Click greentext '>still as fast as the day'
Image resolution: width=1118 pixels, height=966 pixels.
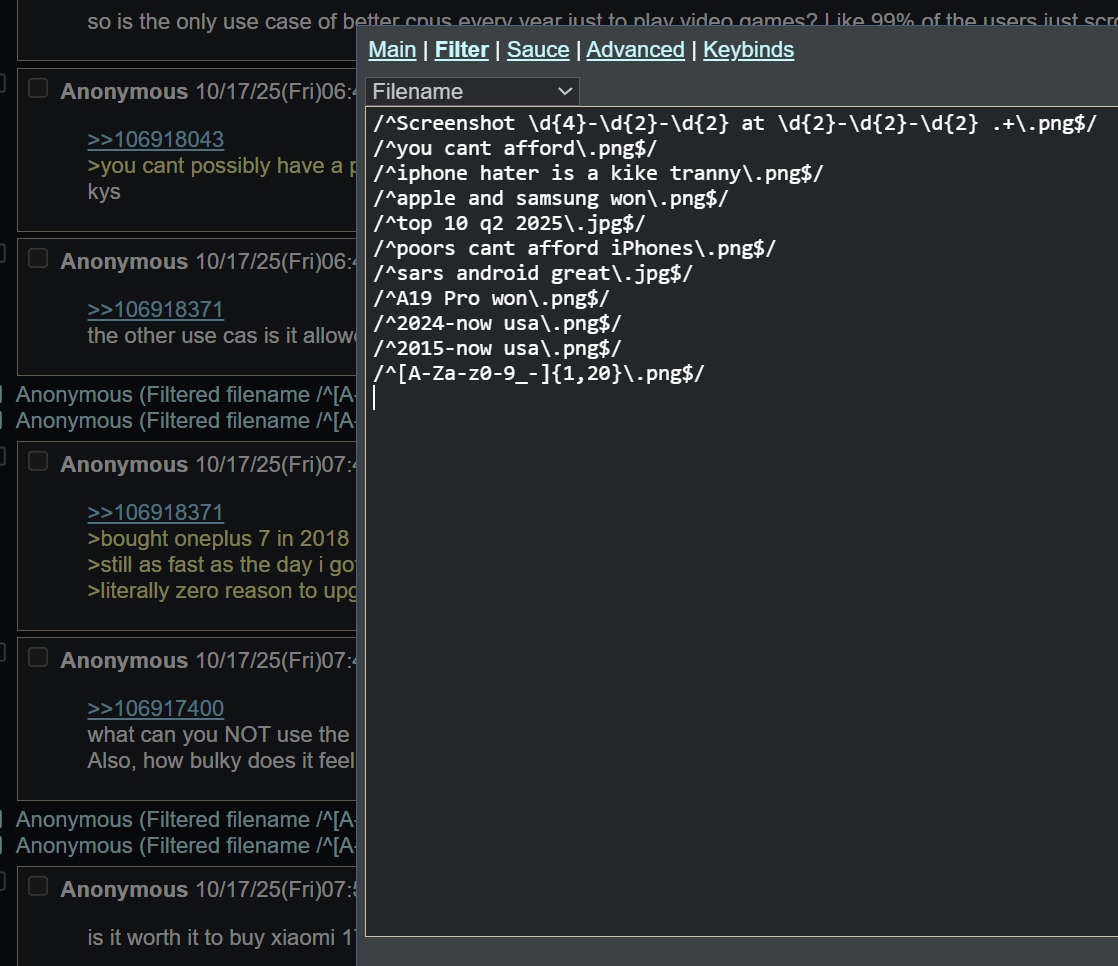(x=221, y=565)
